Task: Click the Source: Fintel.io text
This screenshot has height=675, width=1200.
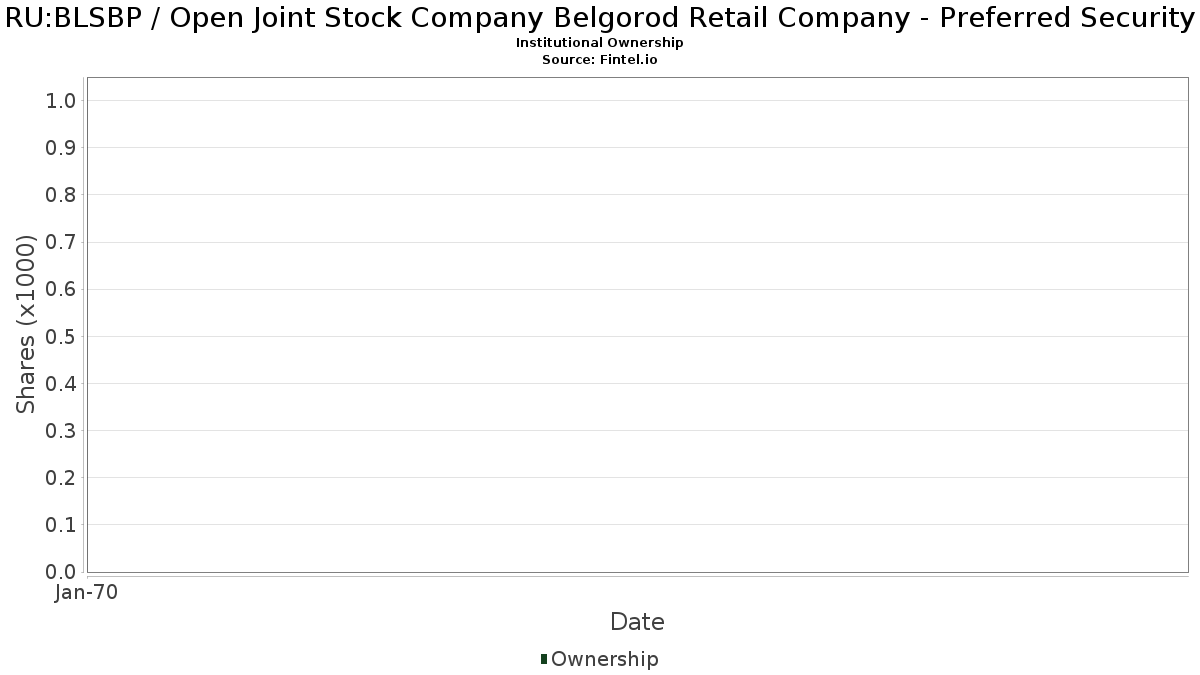Action: (600, 60)
